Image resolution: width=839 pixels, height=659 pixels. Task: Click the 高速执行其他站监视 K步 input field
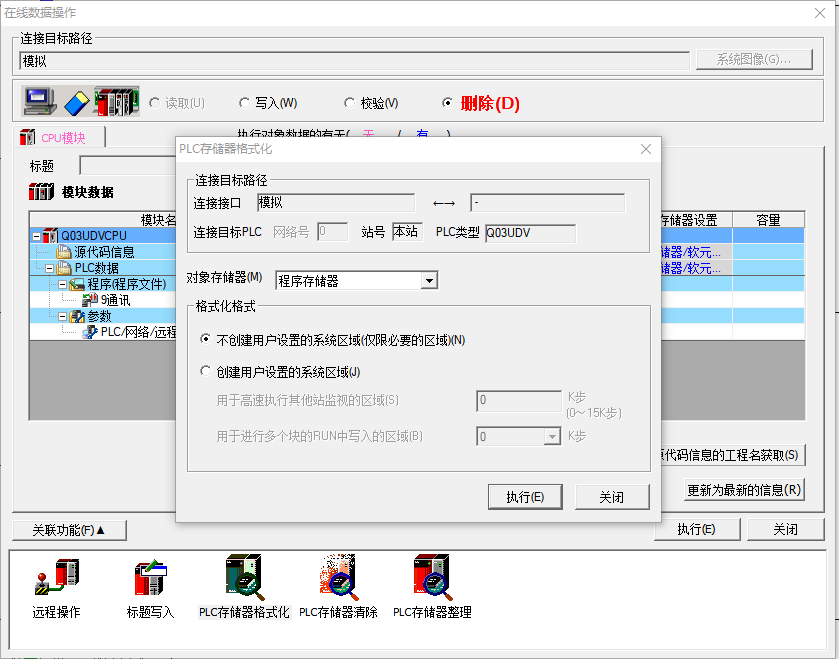tap(518, 401)
